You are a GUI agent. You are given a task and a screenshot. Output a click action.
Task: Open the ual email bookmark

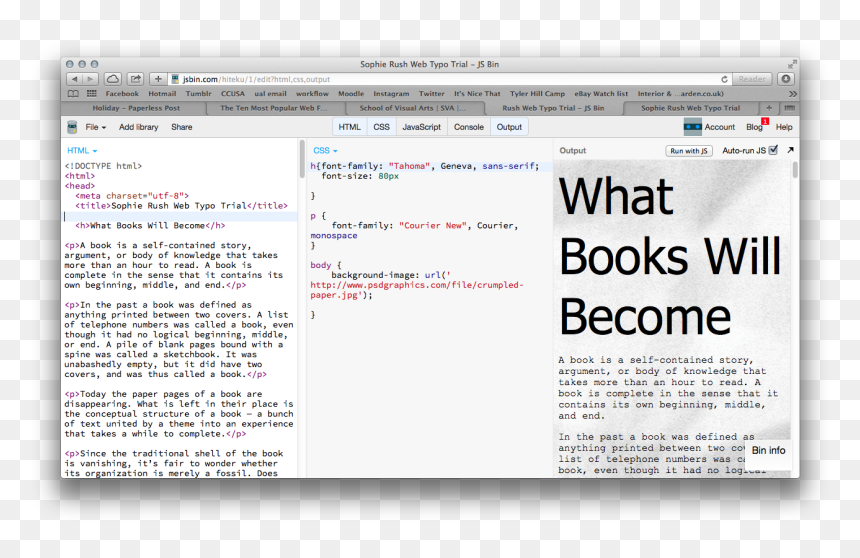coord(270,94)
